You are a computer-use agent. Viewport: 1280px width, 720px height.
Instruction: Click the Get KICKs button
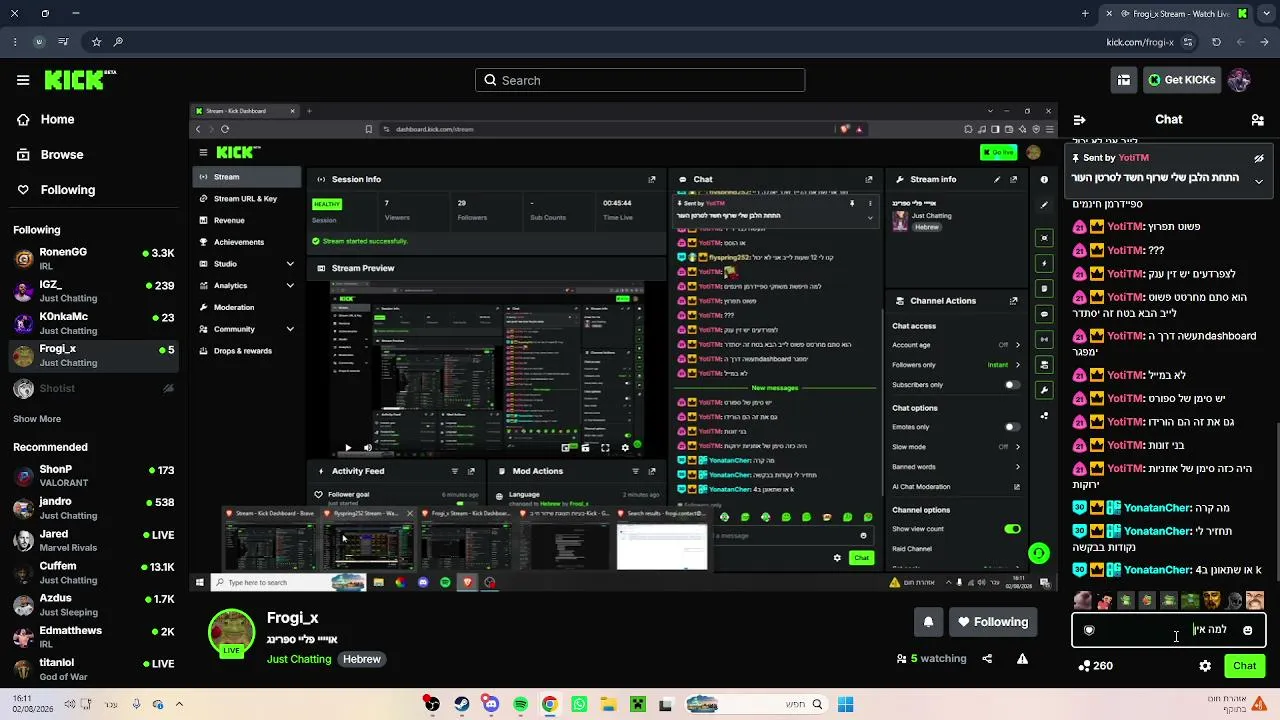1181,80
